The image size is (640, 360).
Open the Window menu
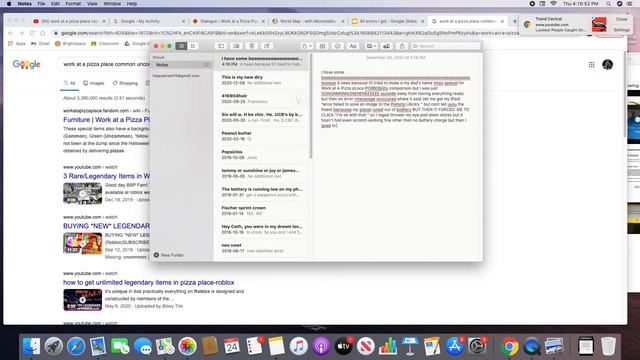pos(112,4)
